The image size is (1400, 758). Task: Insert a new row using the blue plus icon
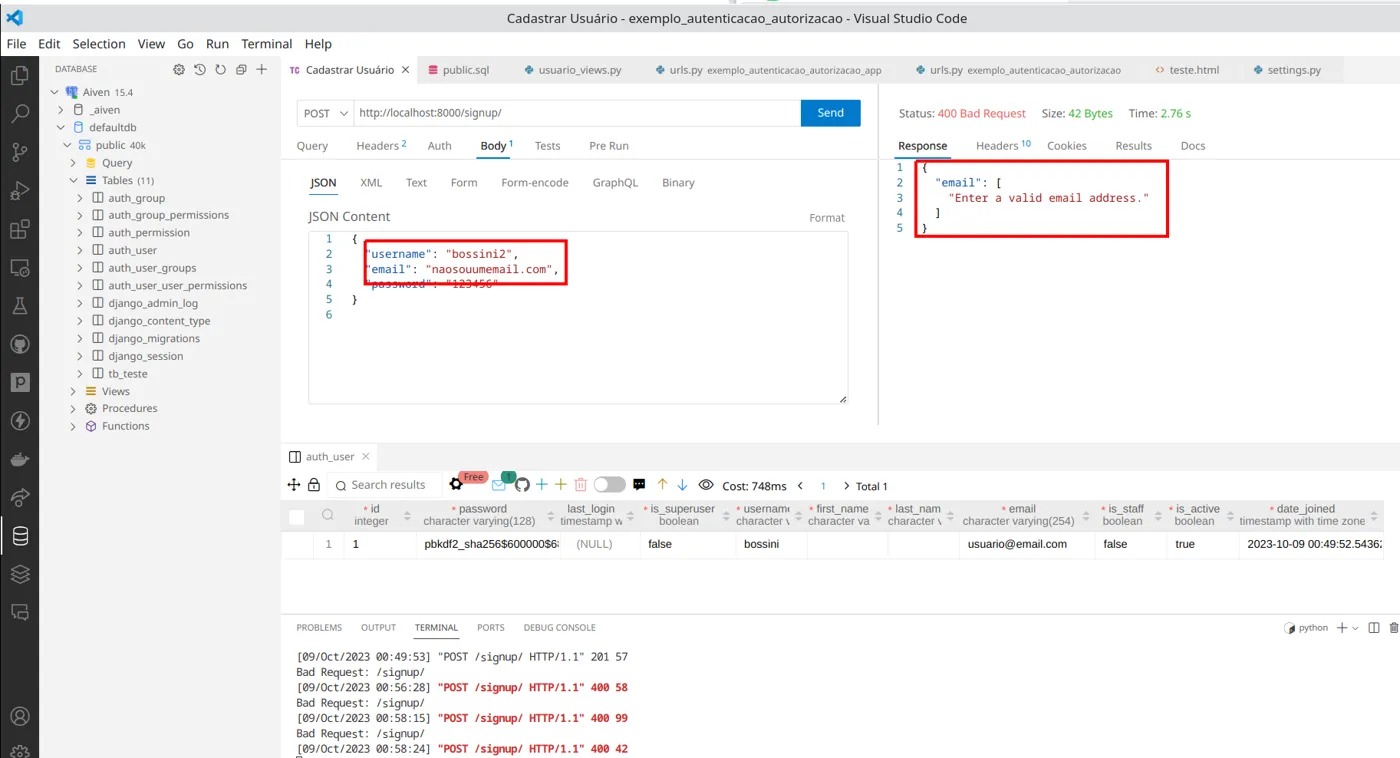point(542,485)
